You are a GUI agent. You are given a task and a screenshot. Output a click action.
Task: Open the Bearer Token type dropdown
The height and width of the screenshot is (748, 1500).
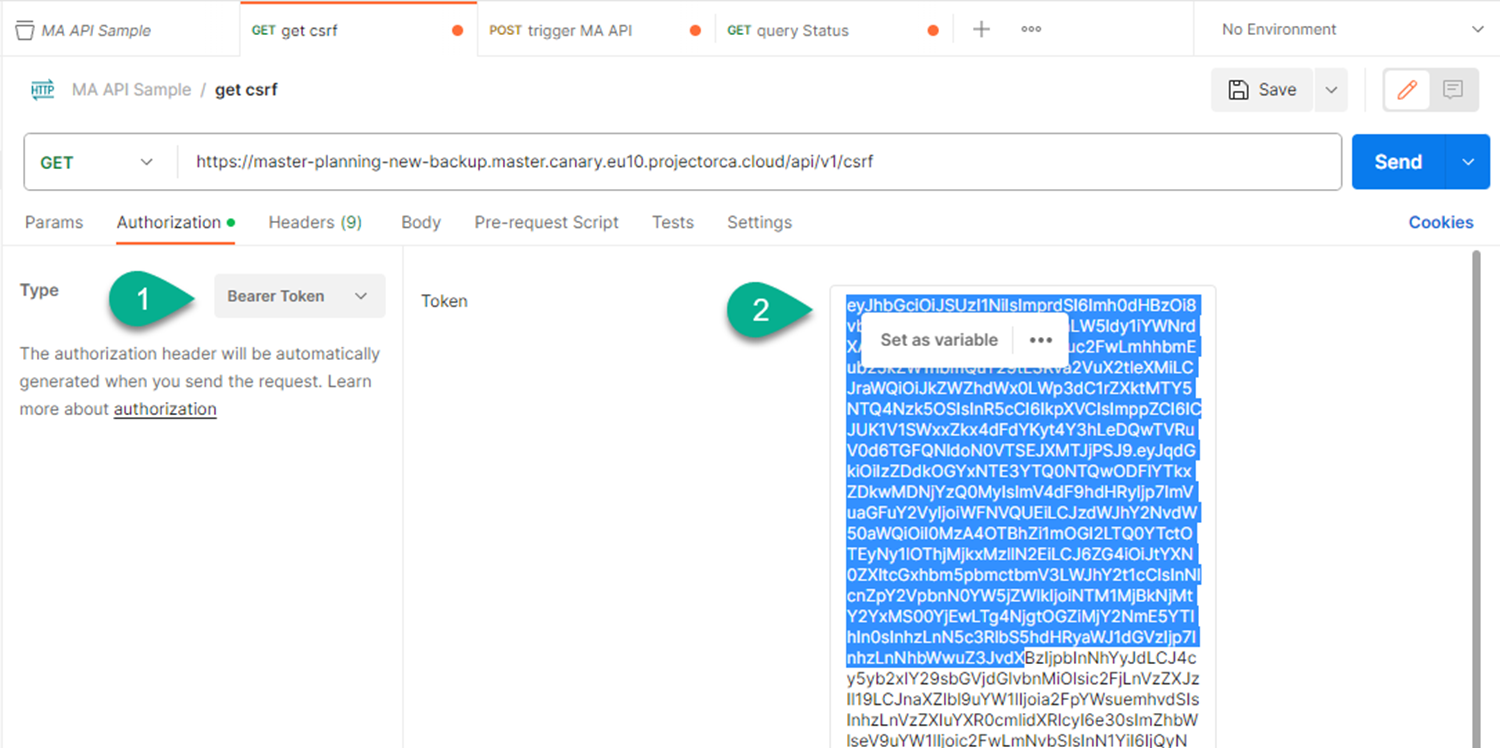(299, 296)
